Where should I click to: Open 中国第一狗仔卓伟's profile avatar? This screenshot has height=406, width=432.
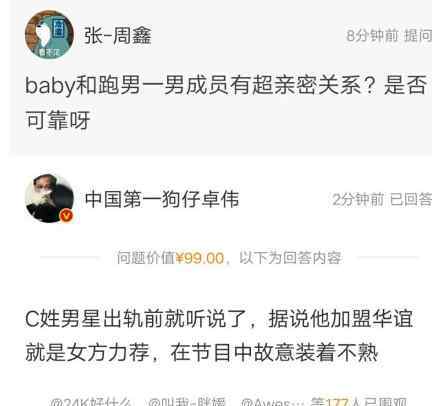[49, 198]
